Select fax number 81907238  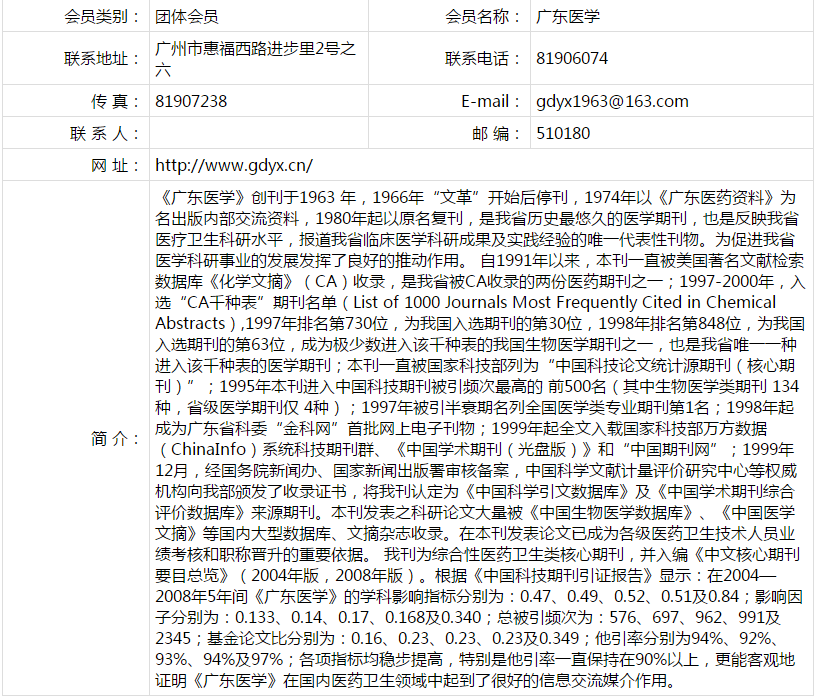[191, 101]
